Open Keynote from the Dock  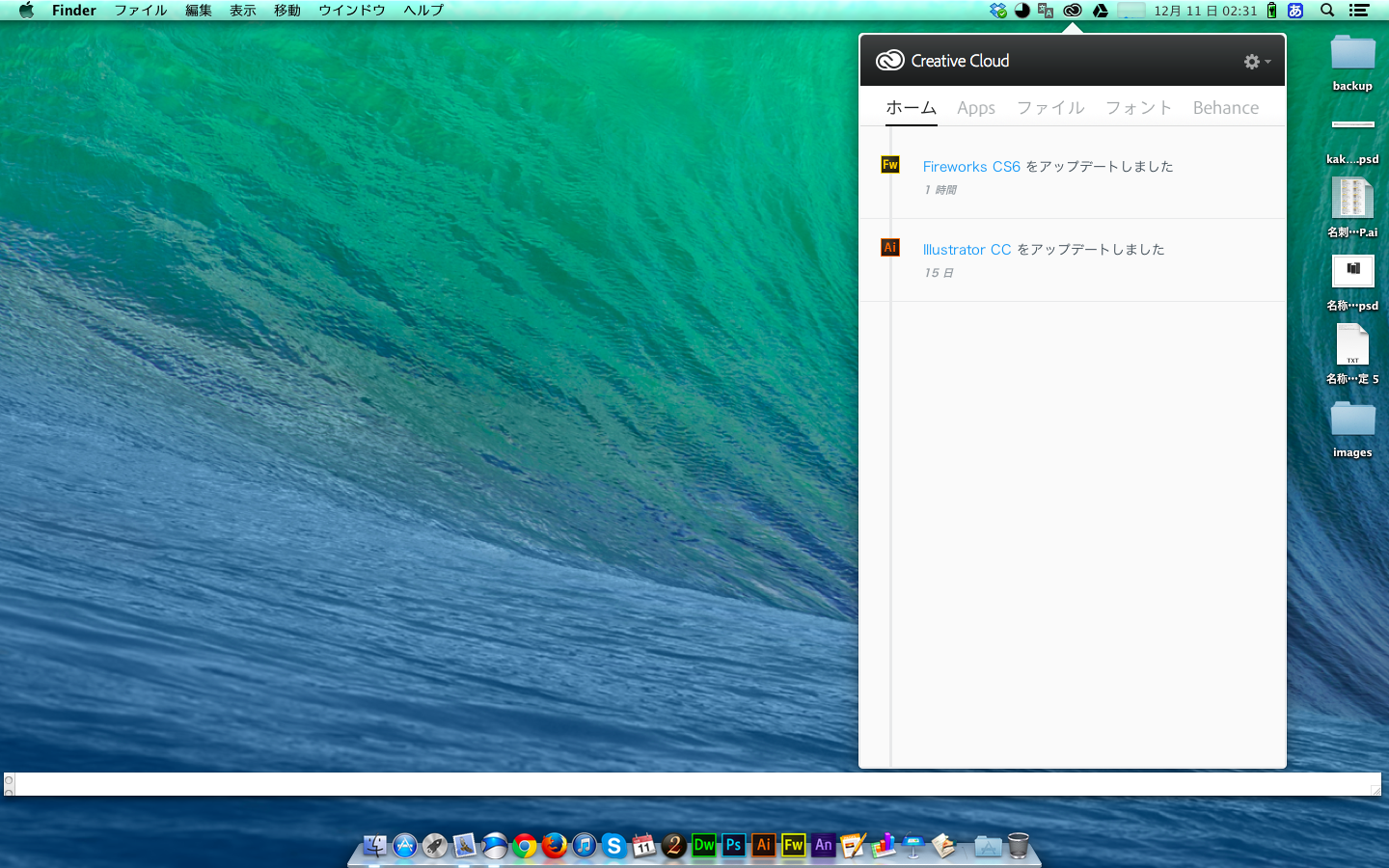click(913, 846)
